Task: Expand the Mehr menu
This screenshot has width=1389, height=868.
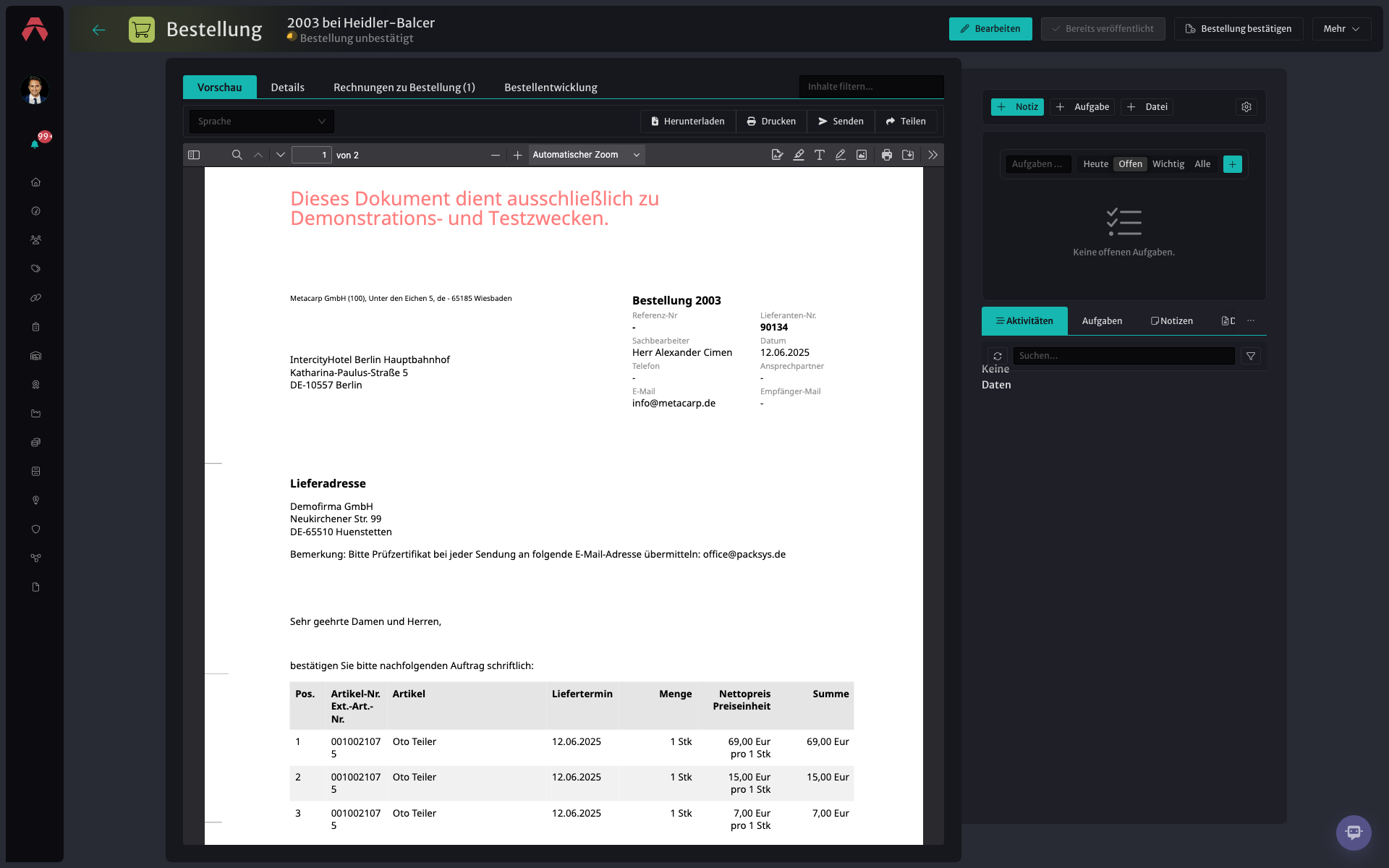Action: point(1341,29)
